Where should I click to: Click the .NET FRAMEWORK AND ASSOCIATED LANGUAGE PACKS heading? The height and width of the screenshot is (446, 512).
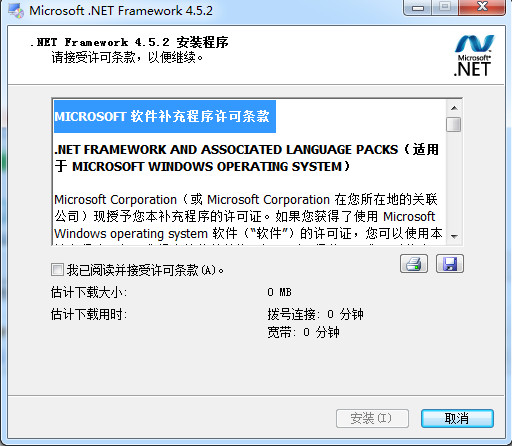coord(247,158)
